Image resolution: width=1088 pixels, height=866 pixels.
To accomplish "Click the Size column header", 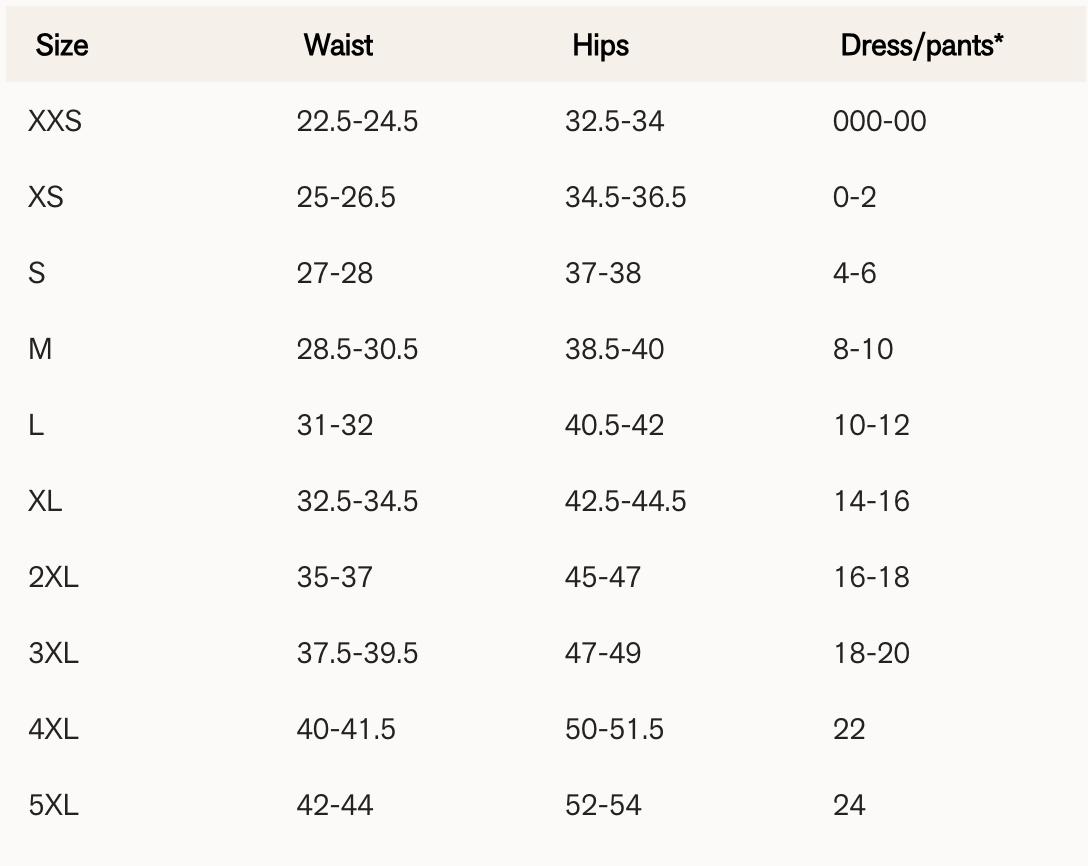I will click(62, 45).
